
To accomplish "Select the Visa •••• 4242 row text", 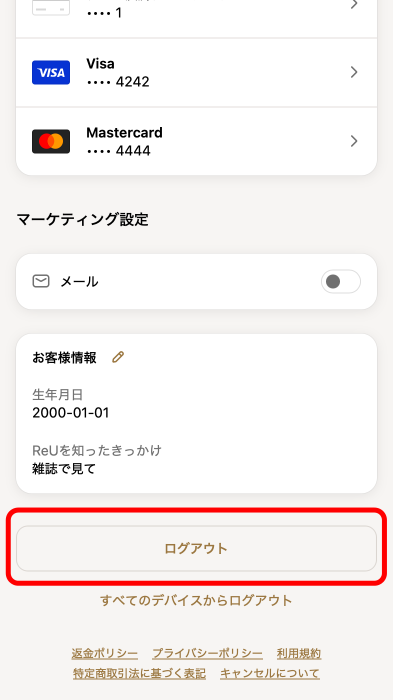I will pos(118,72).
